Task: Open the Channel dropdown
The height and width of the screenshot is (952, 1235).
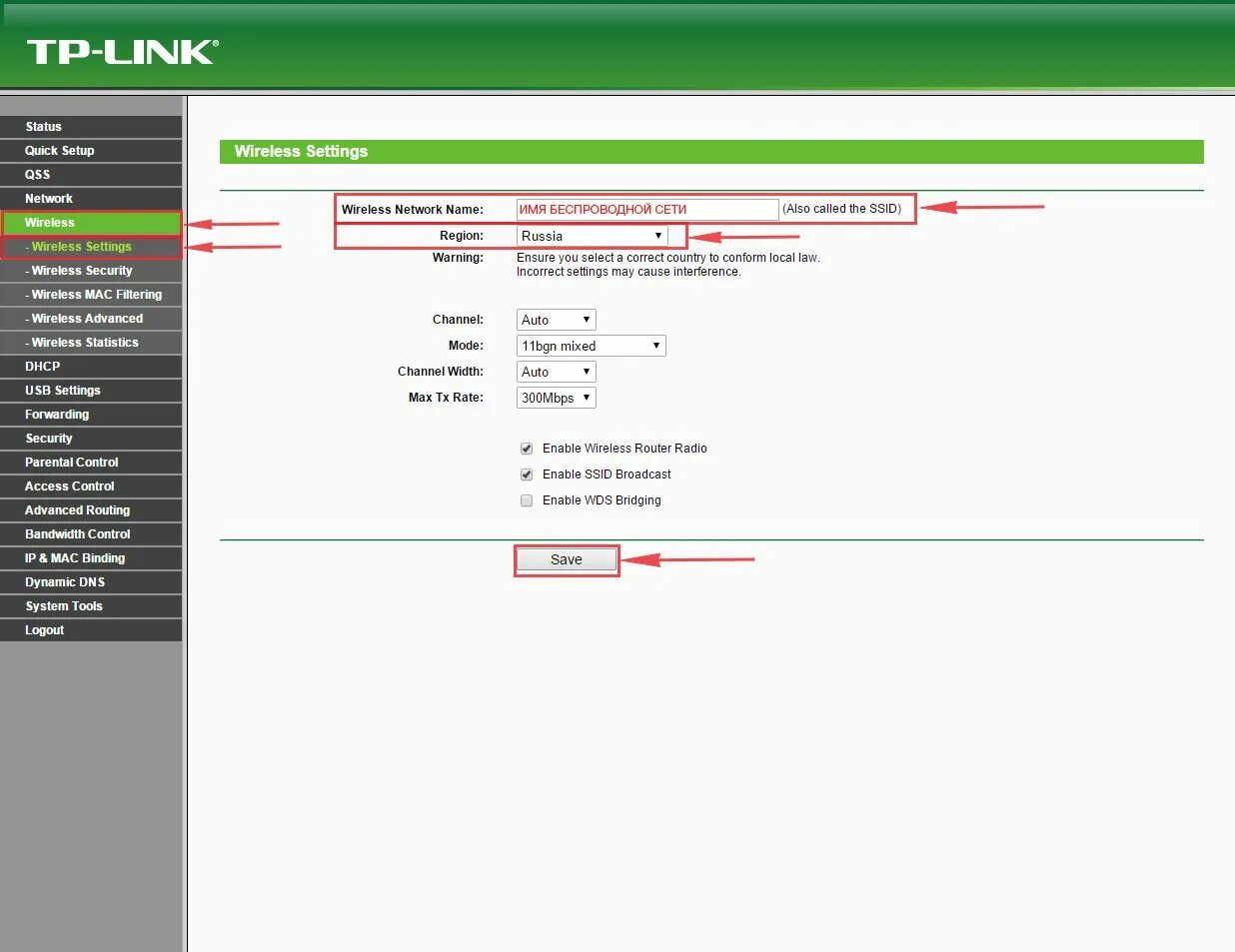Action: click(557, 320)
